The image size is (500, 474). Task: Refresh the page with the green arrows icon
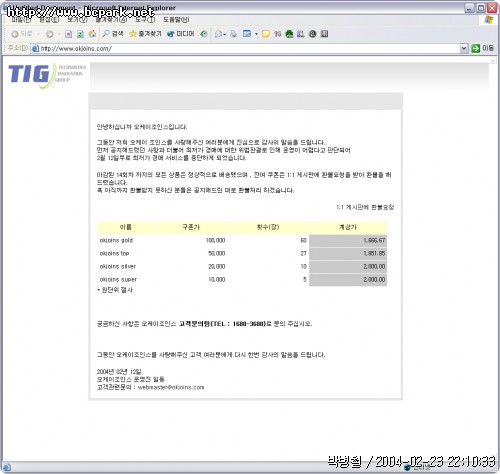[x=80, y=34]
